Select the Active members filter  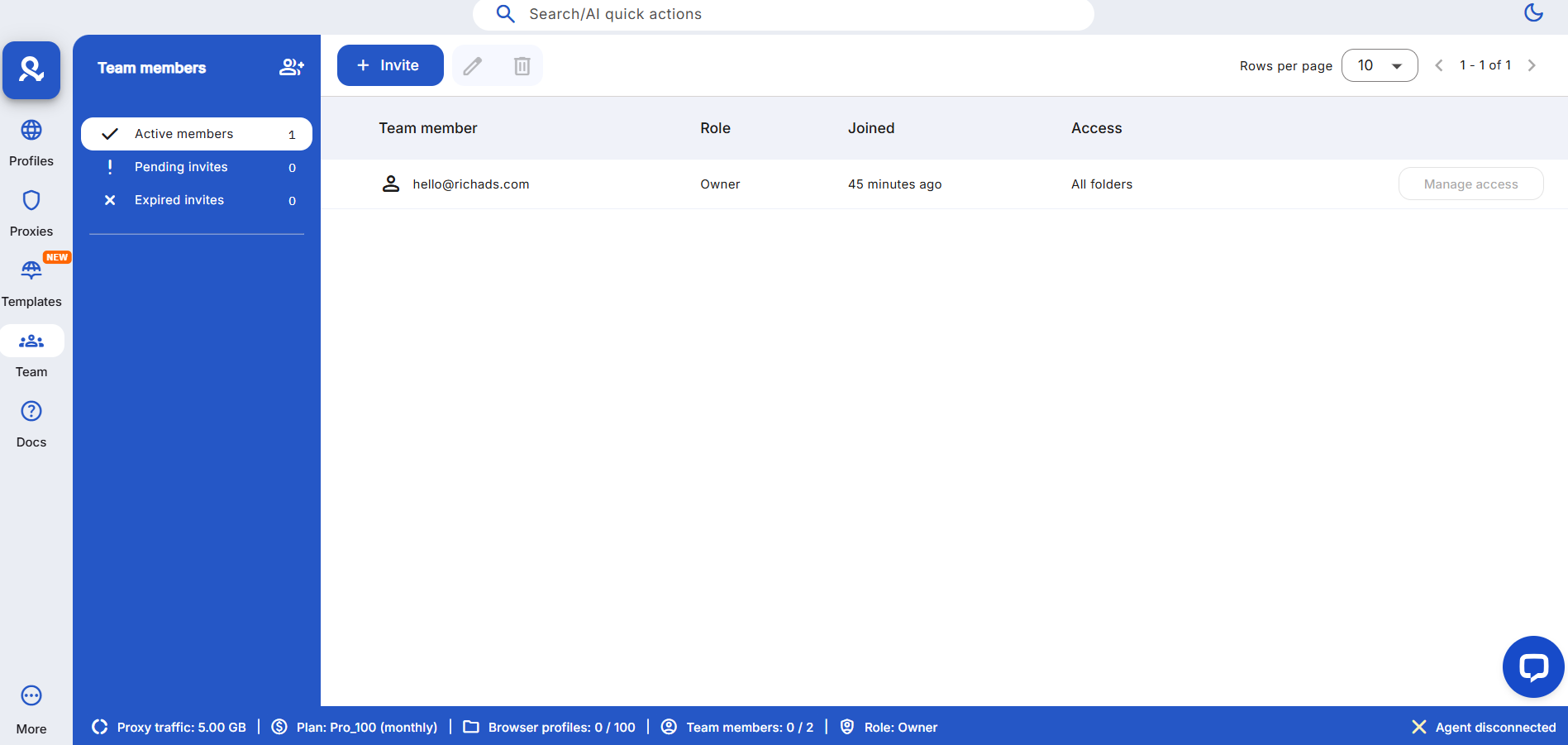click(197, 134)
